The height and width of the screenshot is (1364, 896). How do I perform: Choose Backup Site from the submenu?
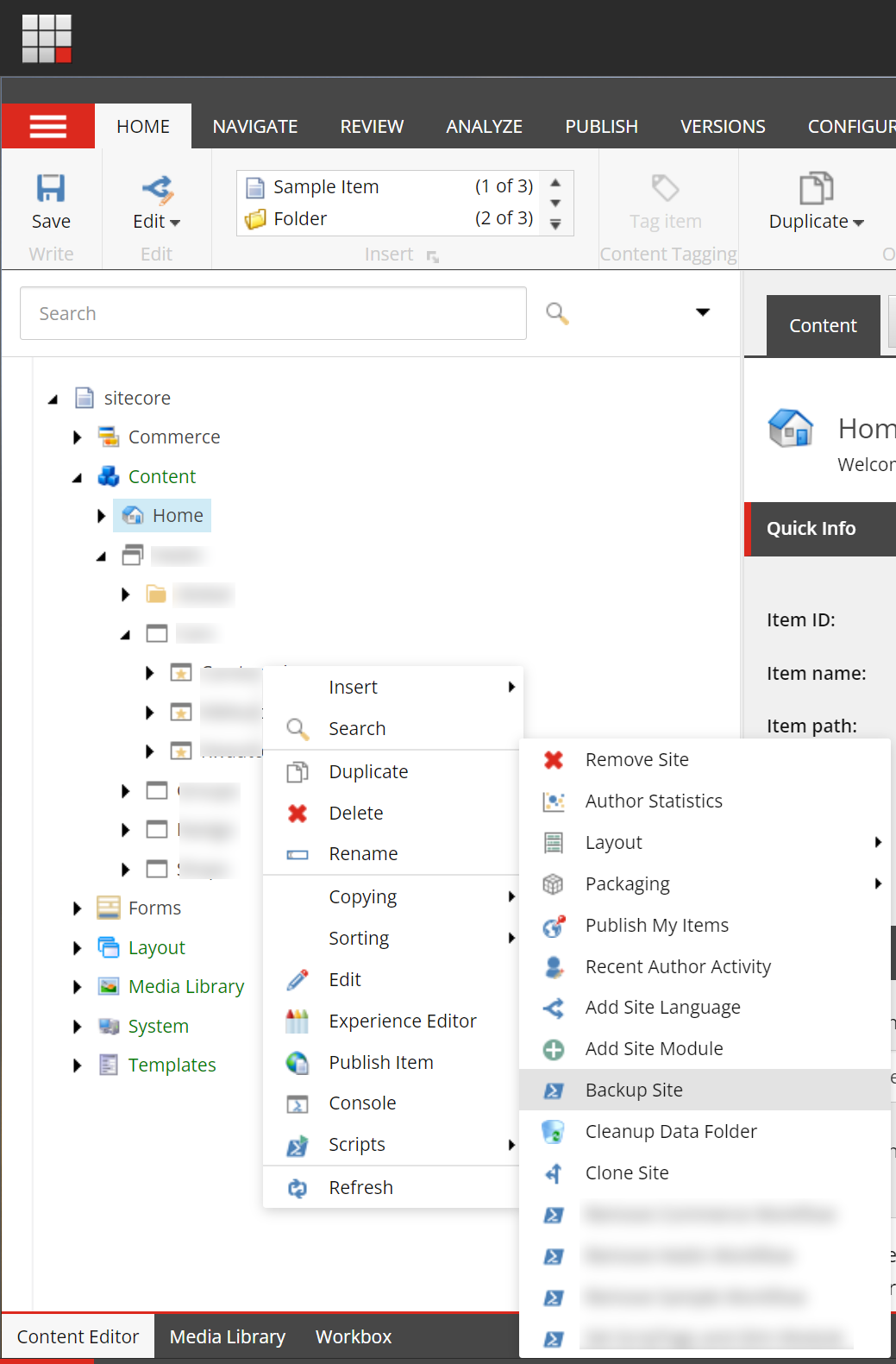pos(634,1091)
